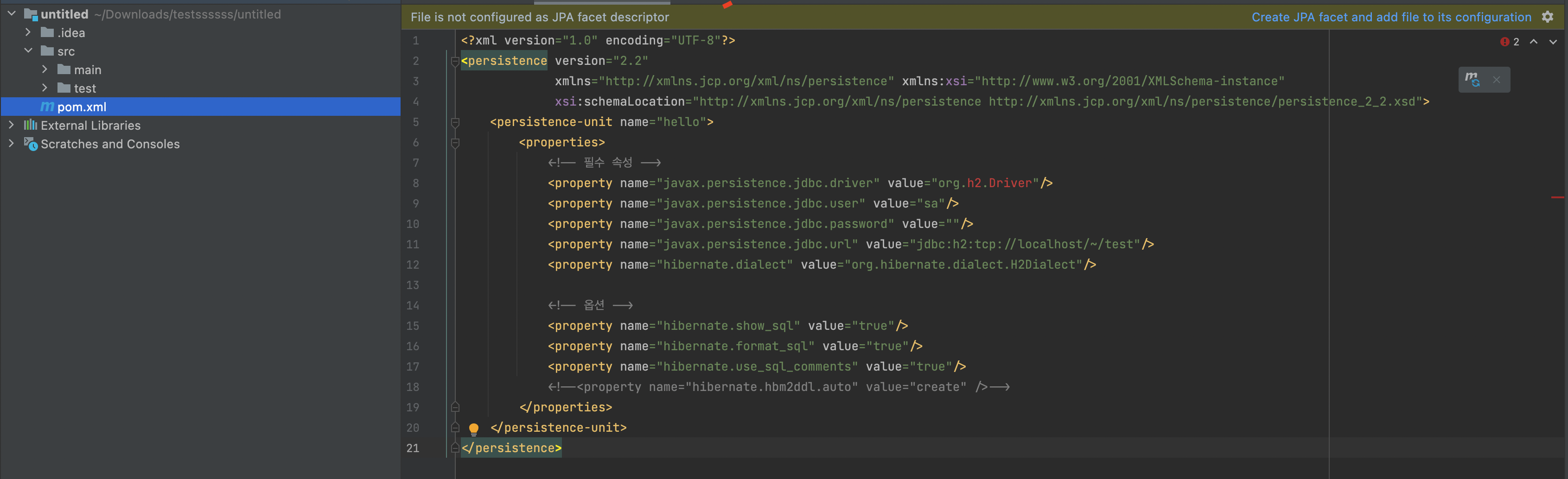Viewport: 1568px width, 479px height.
Task: Select pom.xml in the project tree
Action: [82, 107]
